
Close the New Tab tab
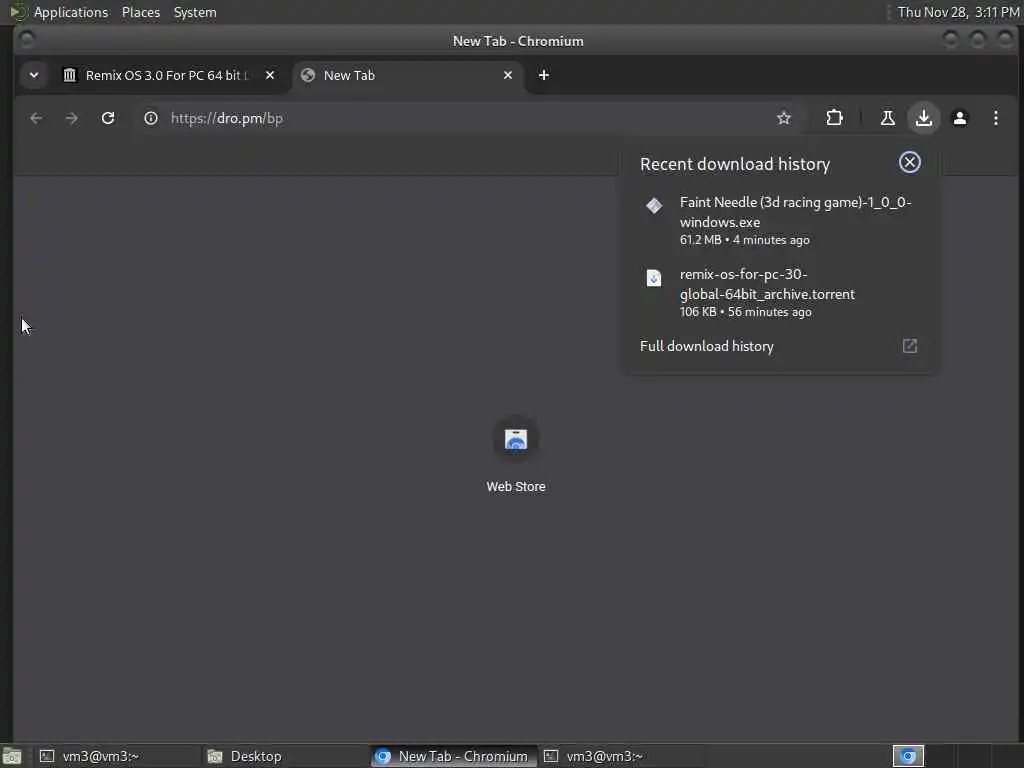click(x=507, y=75)
